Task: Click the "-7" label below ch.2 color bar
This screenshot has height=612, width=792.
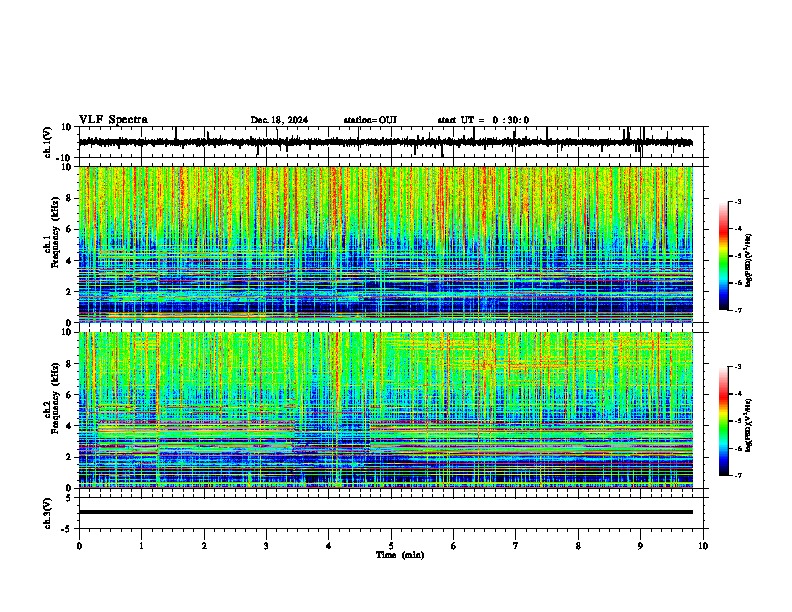Action: click(x=737, y=476)
